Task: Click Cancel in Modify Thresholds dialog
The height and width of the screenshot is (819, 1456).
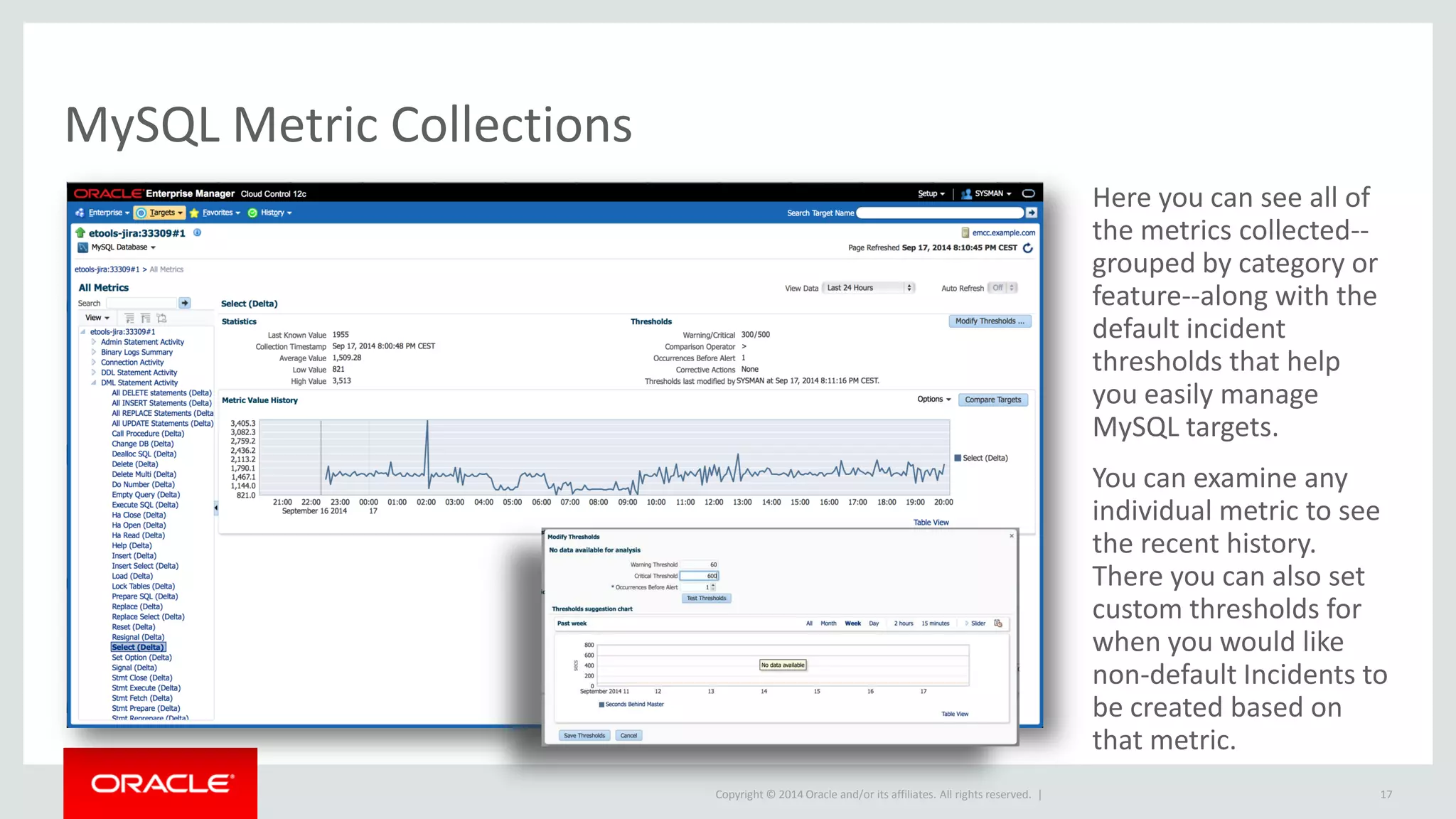Action: coord(628,736)
